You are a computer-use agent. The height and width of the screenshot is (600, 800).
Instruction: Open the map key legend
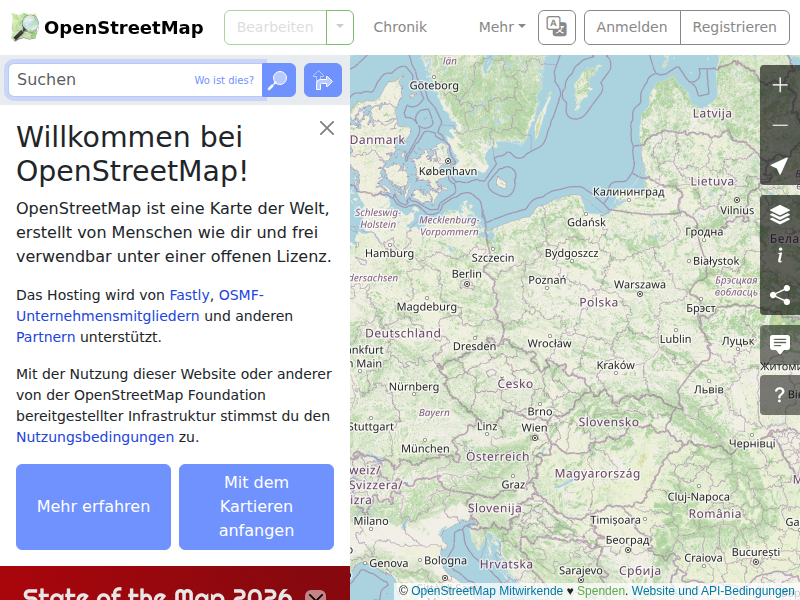tap(780, 255)
